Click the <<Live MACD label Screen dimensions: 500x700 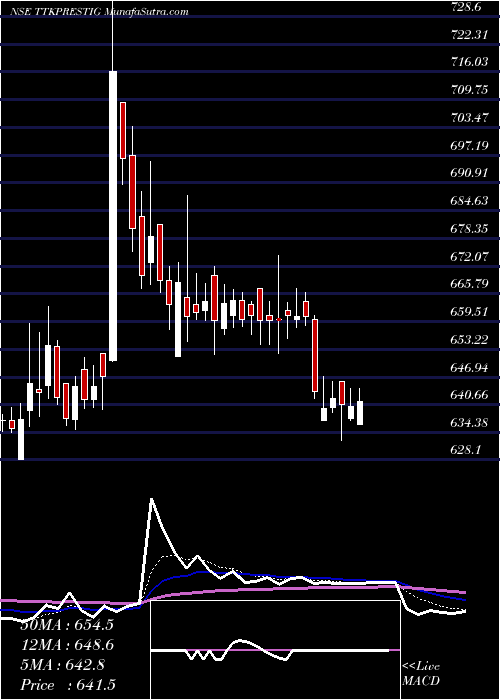point(421,674)
